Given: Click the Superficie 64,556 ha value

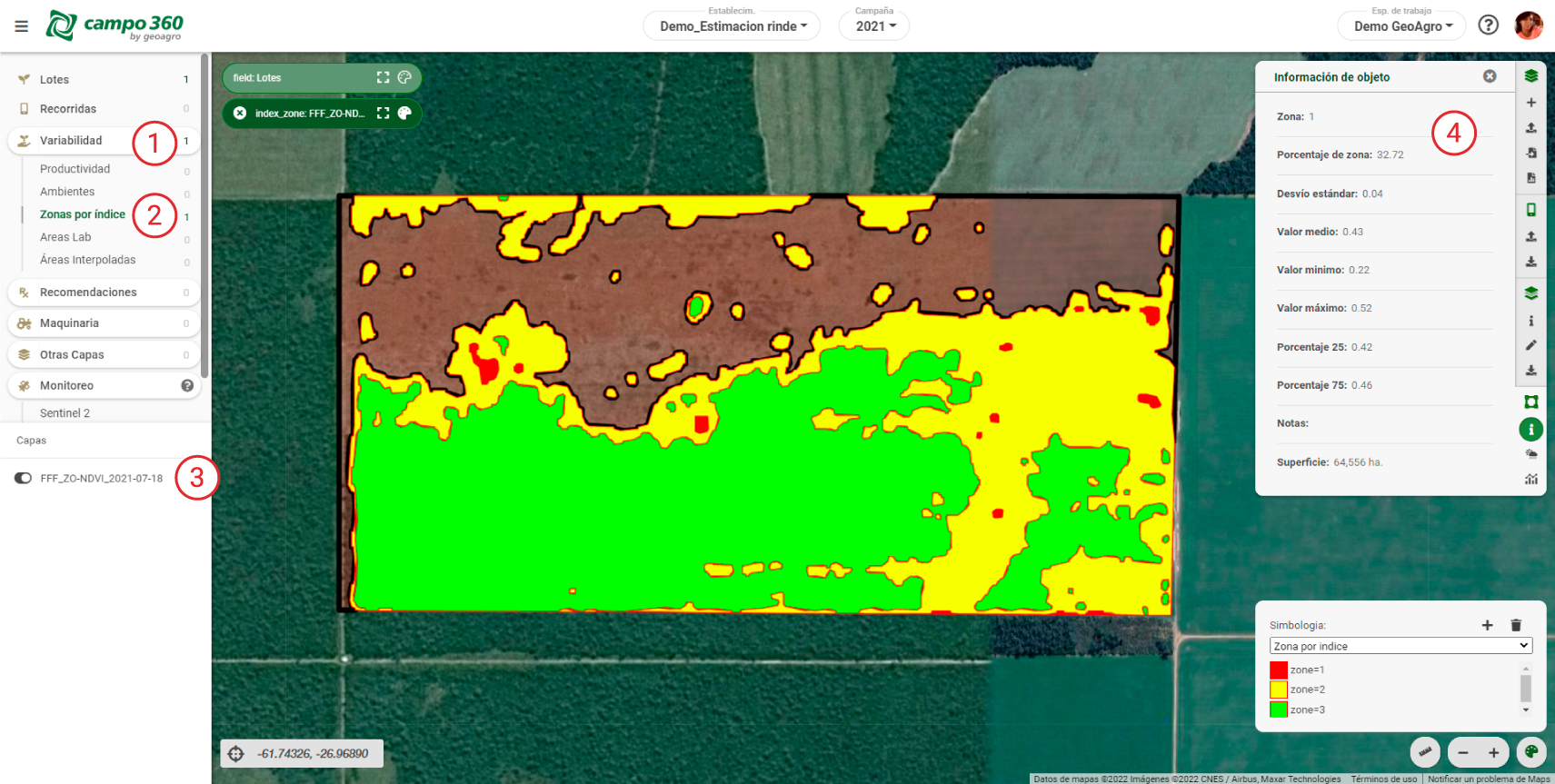Looking at the screenshot, I should pos(1358,462).
